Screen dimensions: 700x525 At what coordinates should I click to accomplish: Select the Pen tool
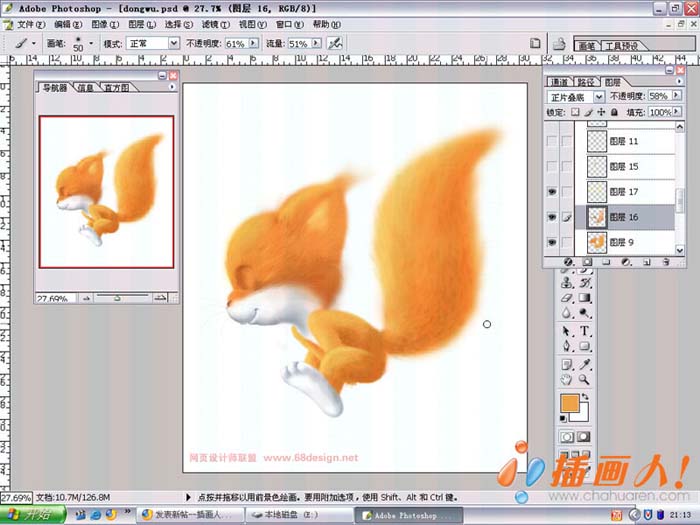567,346
